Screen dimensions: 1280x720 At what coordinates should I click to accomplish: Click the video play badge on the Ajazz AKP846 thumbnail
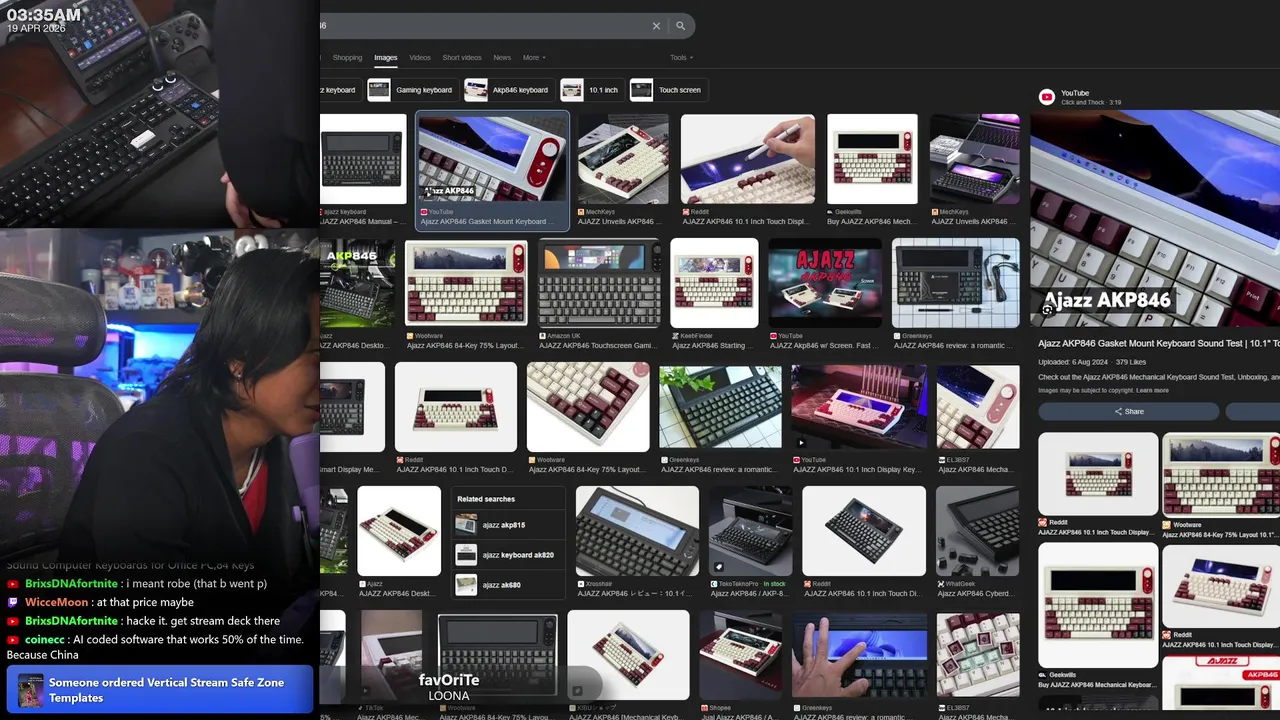[x=427, y=192]
